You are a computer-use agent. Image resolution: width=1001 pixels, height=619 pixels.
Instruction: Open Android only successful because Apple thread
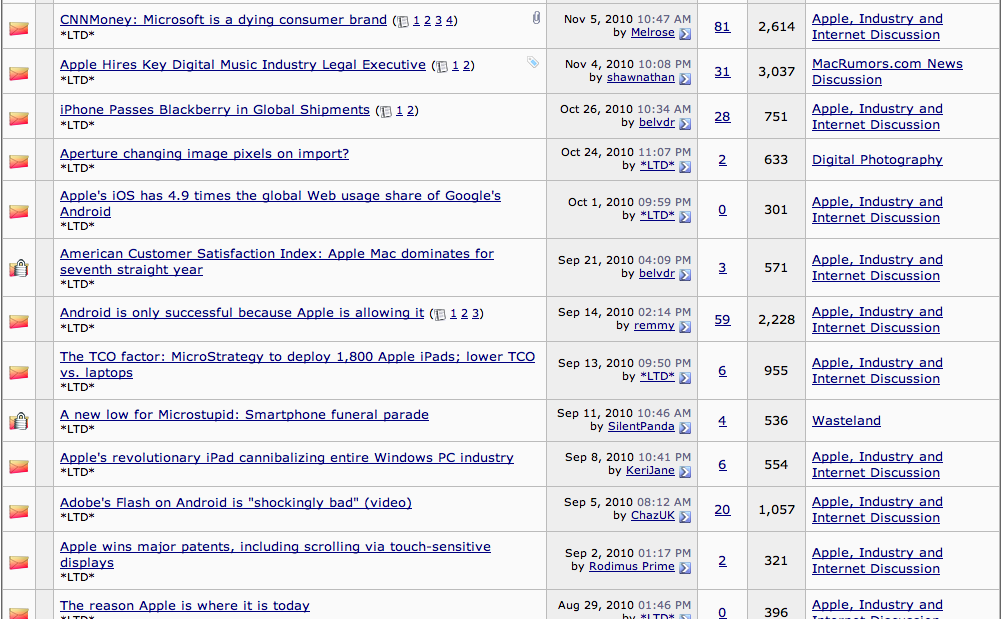242,313
